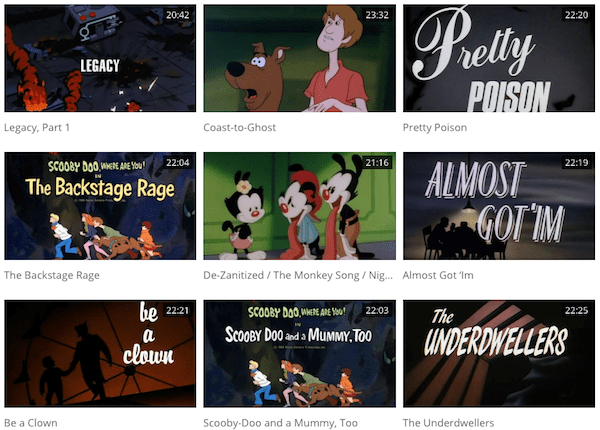Open the Coast-to-Ghost Scooby and Shaggy thumbnail
600x430 pixels.
(300, 58)
